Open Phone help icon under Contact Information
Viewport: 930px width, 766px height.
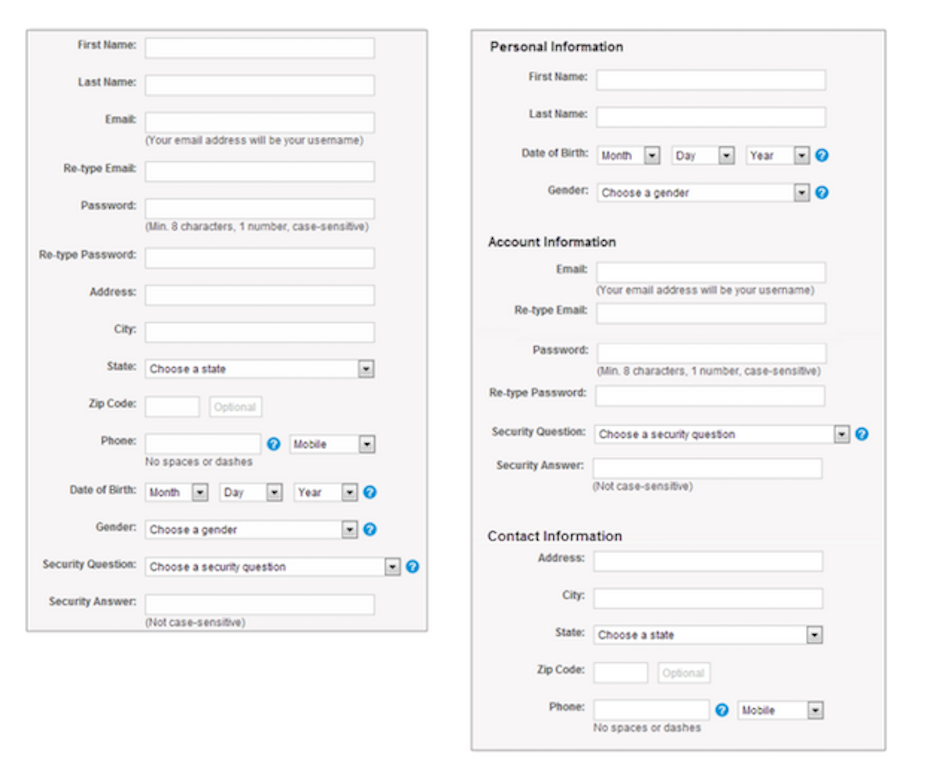point(722,710)
